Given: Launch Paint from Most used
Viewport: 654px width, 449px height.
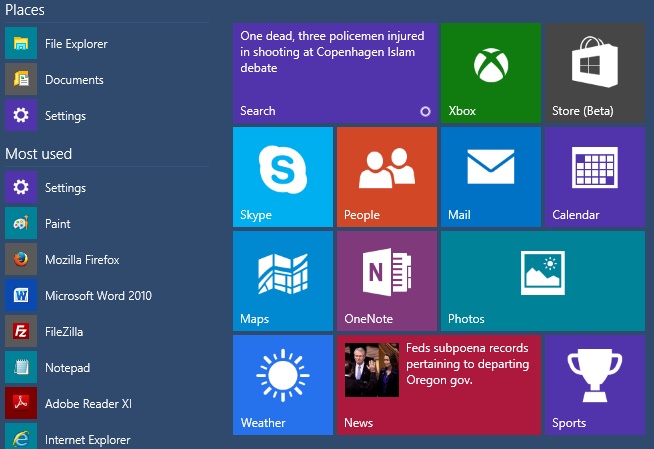Looking at the screenshot, I should pos(106,223).
